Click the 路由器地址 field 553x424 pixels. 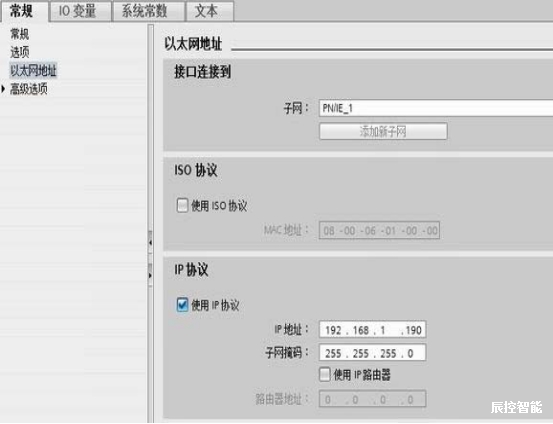372,399
